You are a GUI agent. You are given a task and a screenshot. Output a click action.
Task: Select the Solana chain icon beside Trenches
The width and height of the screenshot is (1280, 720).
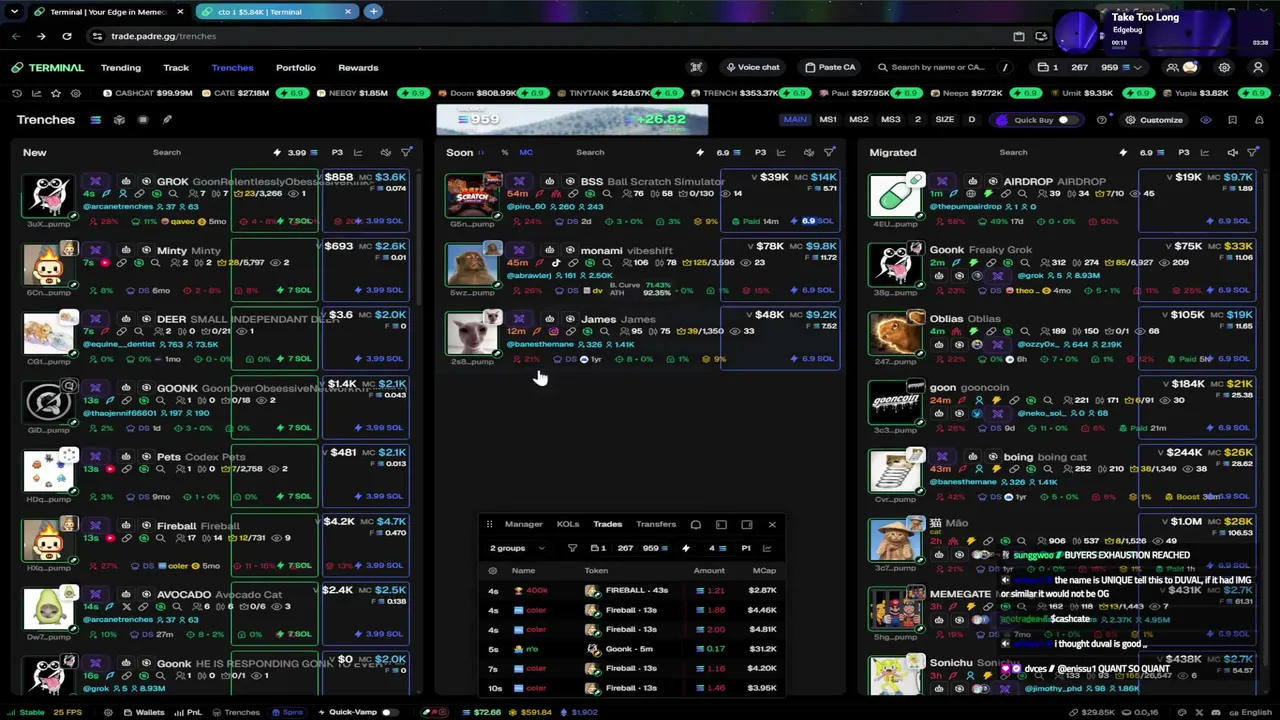95,120
